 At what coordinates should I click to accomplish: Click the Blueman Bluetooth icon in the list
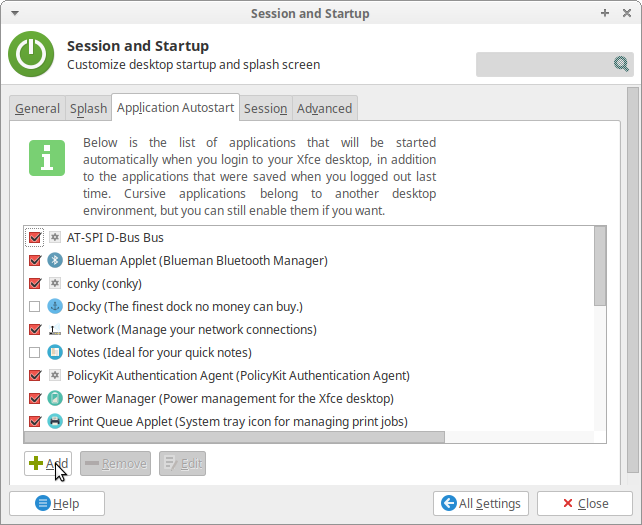pos(55,260)
